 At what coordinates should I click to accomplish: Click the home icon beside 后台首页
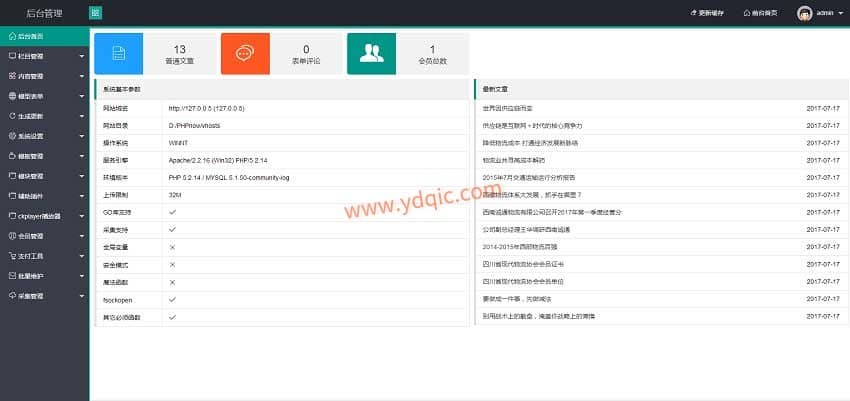pyautogui.click(x=12, y=36)
